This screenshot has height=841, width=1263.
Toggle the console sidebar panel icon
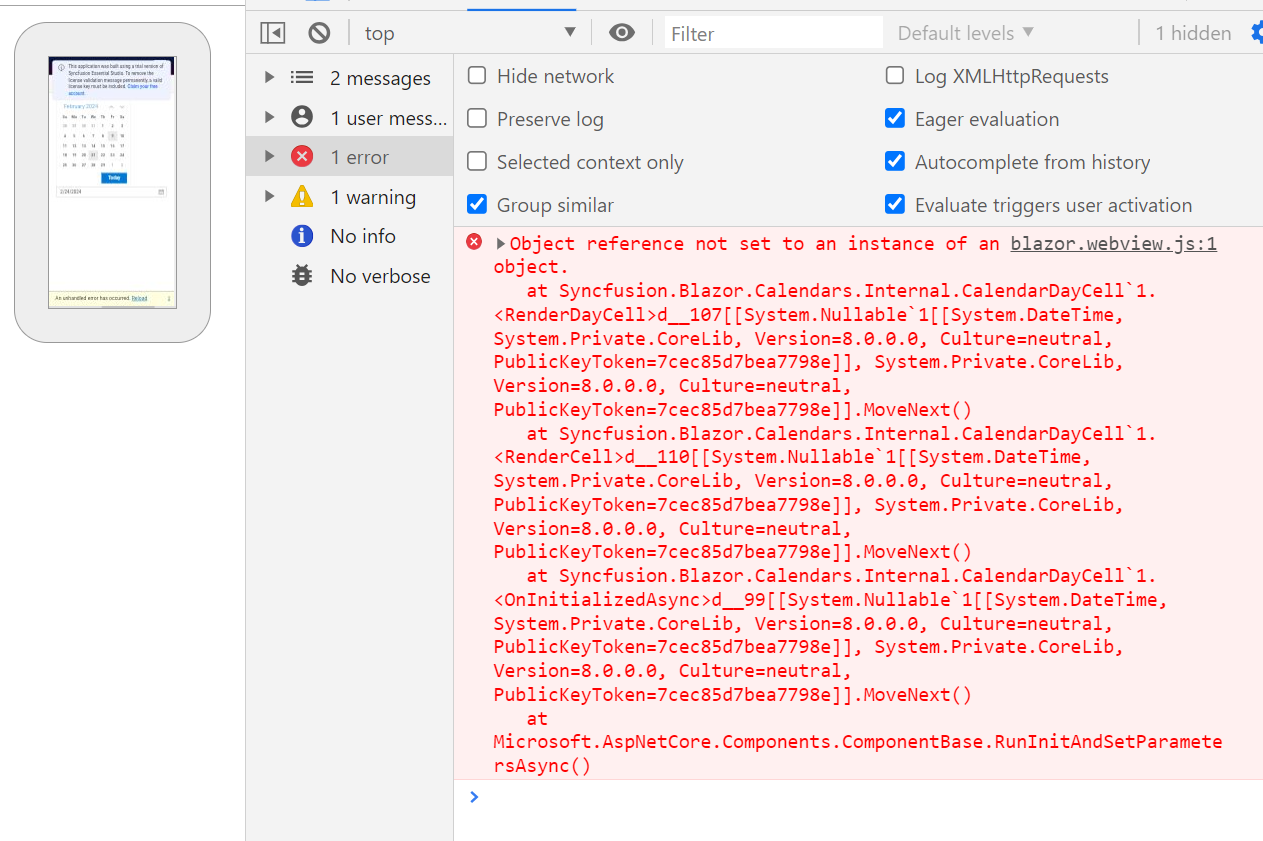[272, 33]
